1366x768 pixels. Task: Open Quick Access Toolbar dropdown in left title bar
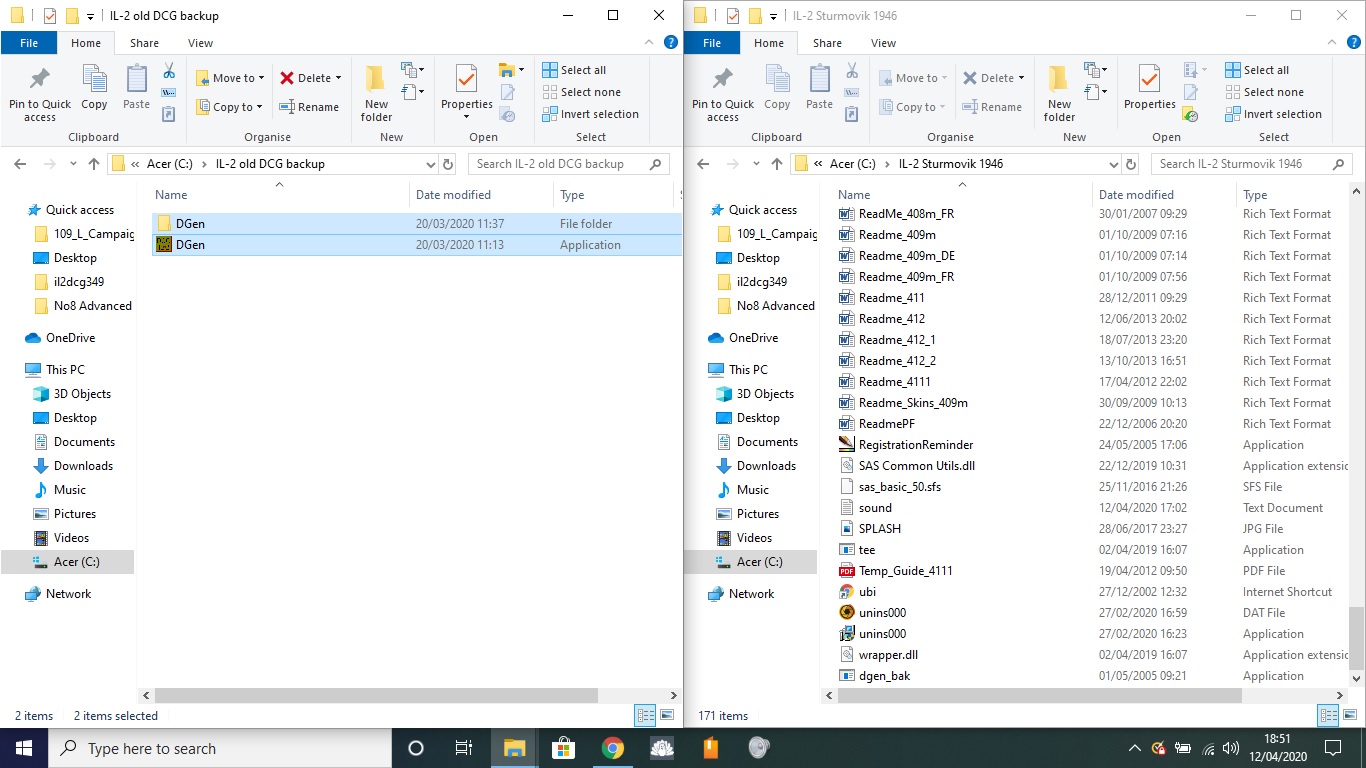[x=90, y=16]
